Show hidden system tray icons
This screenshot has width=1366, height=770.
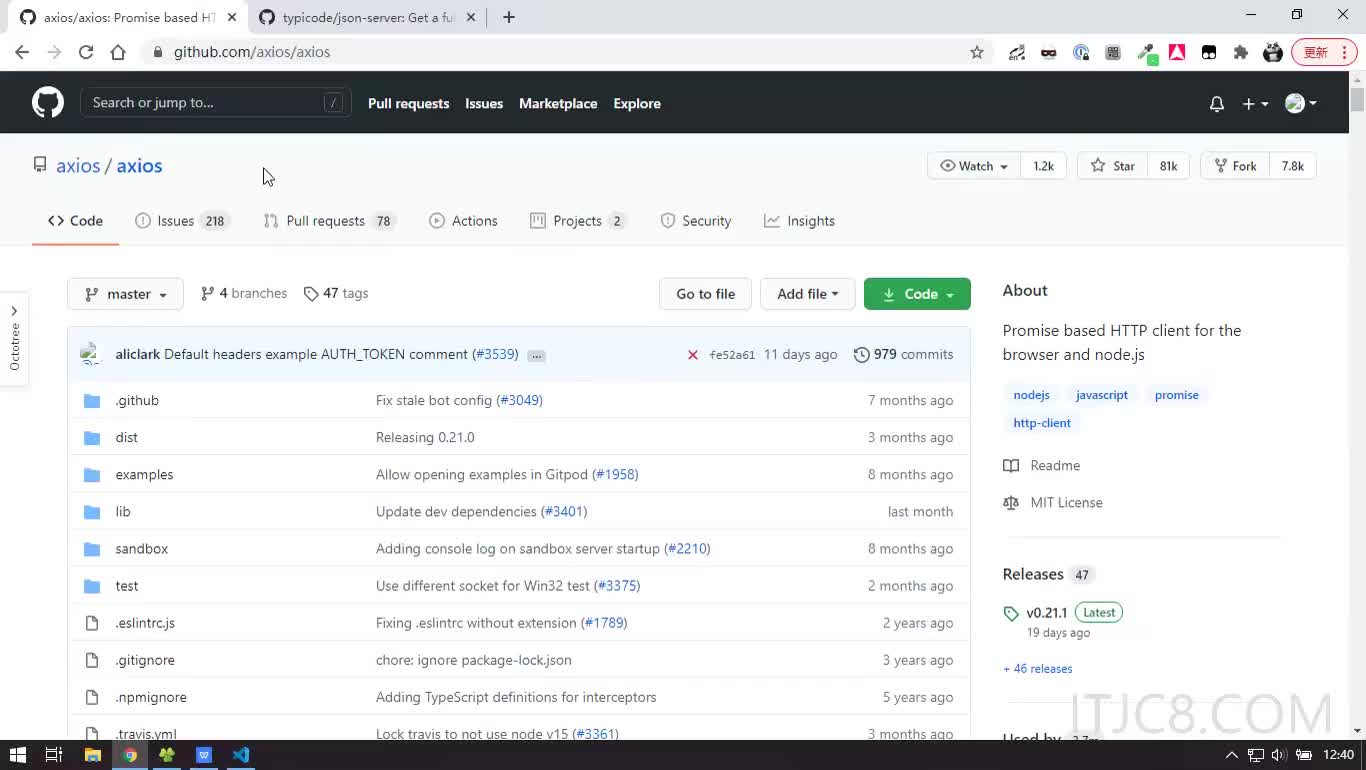click(1231, 755)
